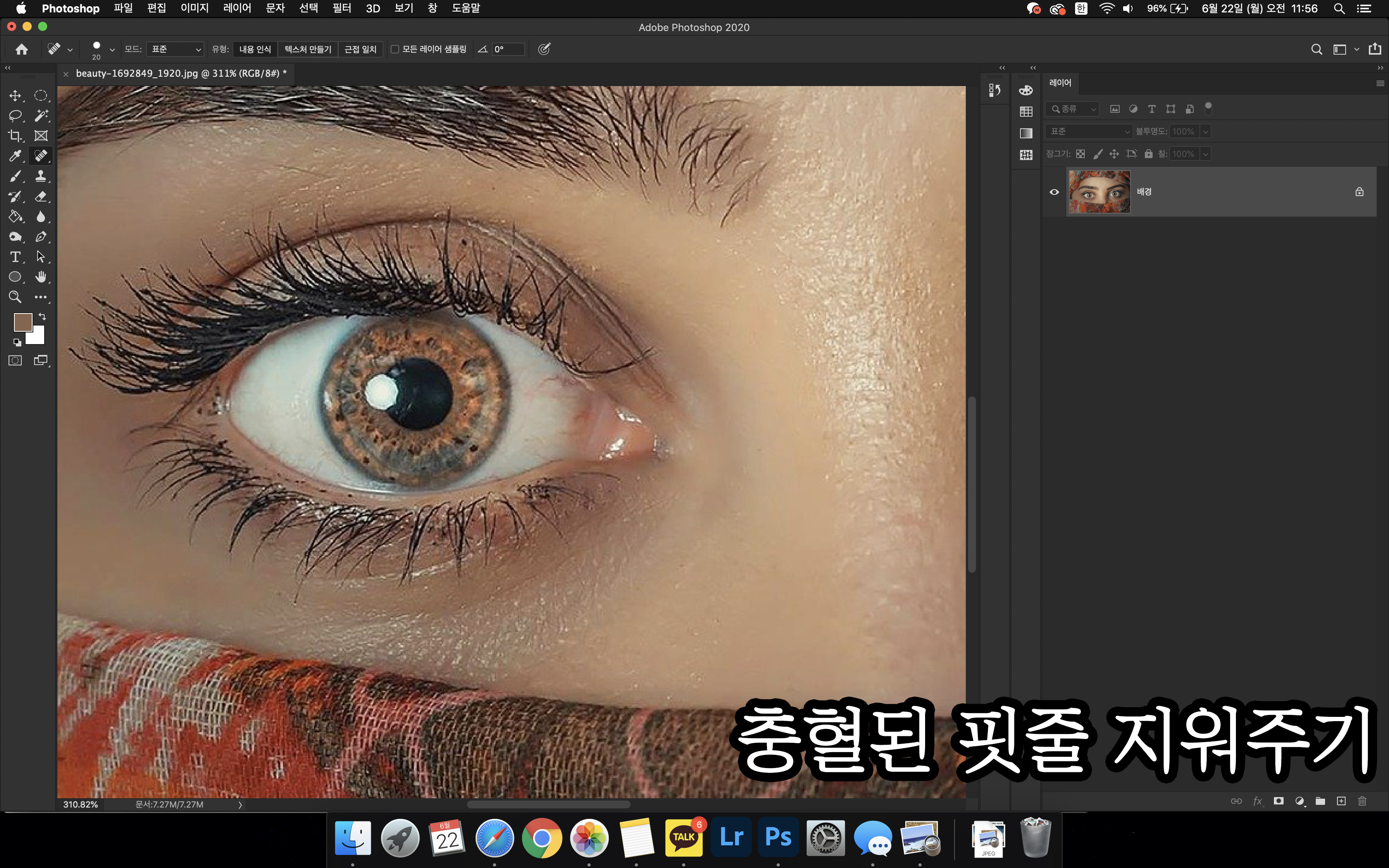Open the 이미지 menu
1389x868 pixels.
pyautogui.click(x=195, y=8)
